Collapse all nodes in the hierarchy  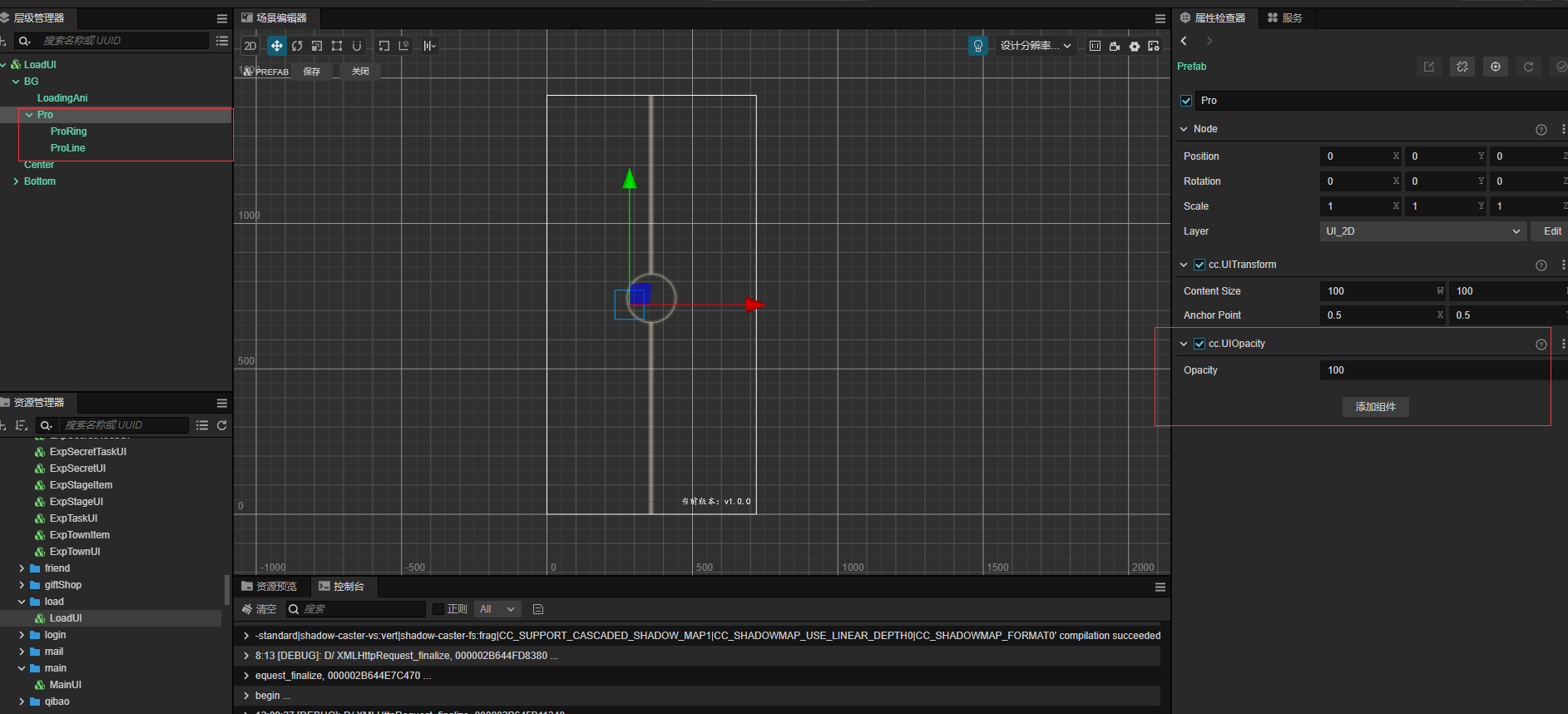pos(222,41)
